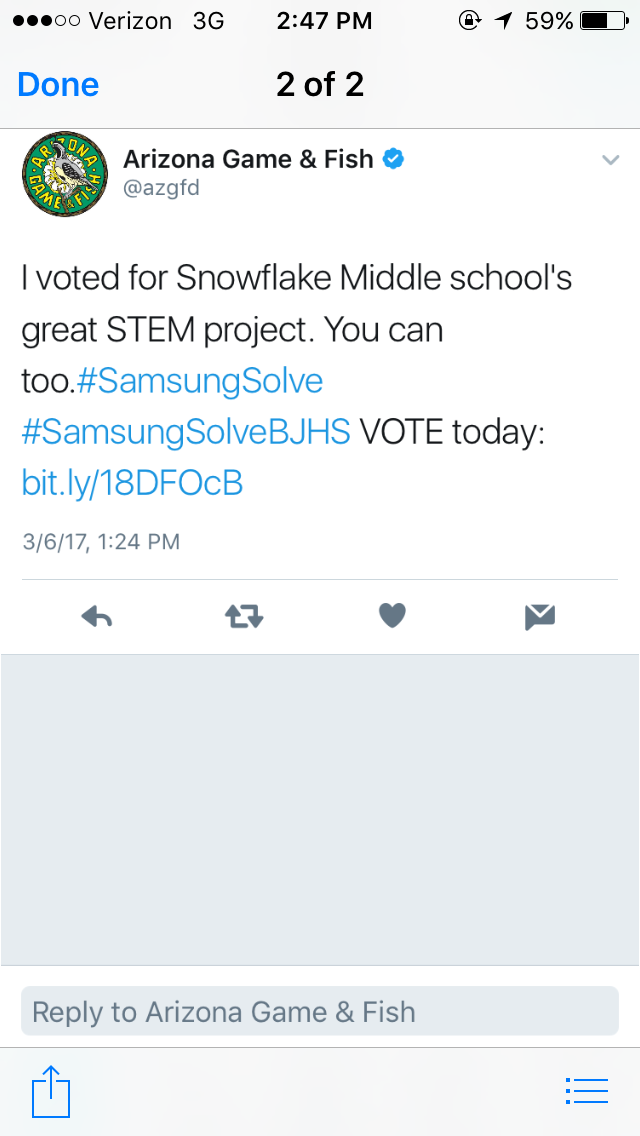640x1136 pixels.
Task: Open the #SamsungSolve hashtag
Action: 199,381
